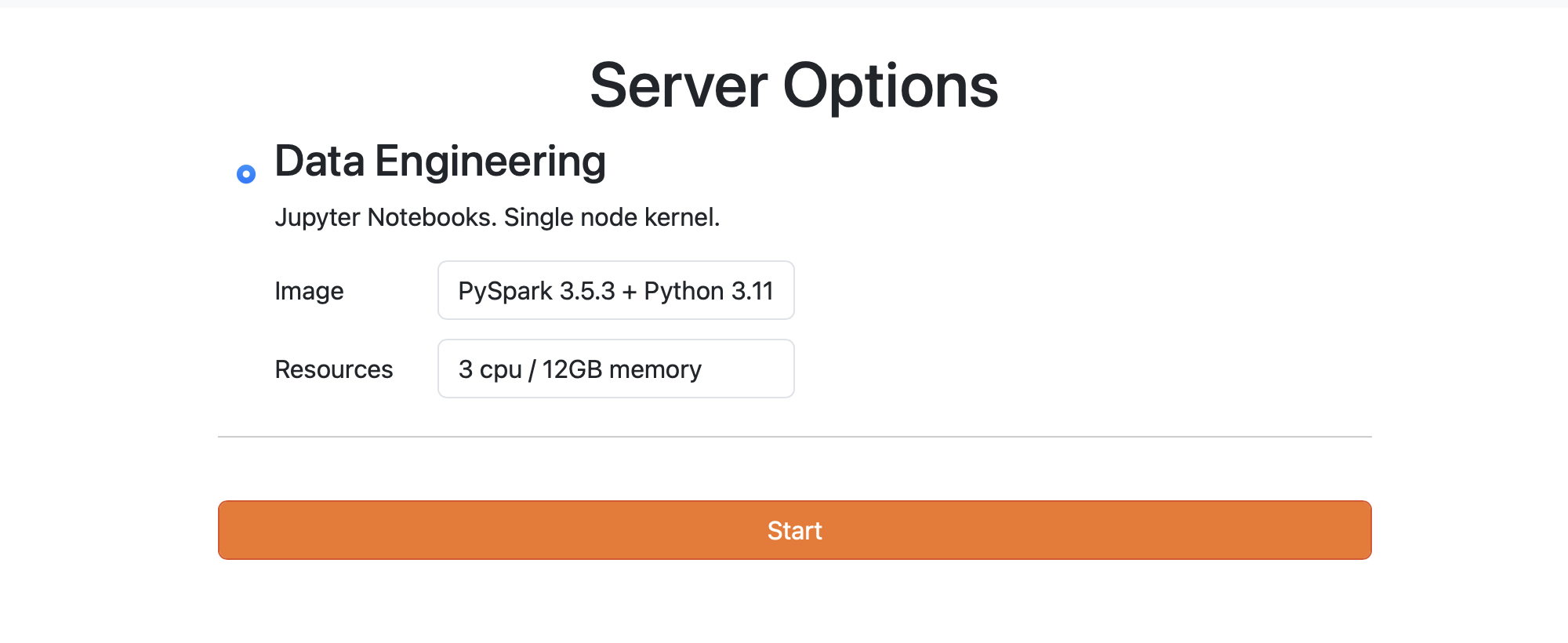Click the word Engineering in profile title

[x=490, y=162]
